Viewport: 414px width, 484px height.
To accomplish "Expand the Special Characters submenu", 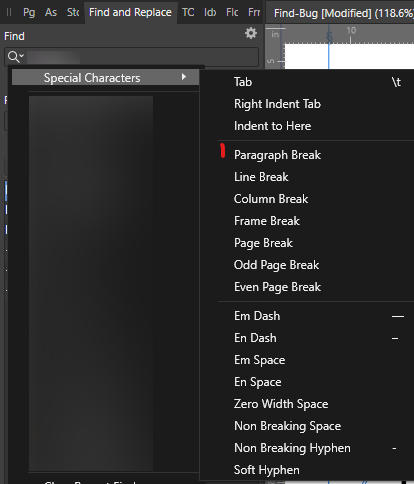I will [x=105, y=78].
